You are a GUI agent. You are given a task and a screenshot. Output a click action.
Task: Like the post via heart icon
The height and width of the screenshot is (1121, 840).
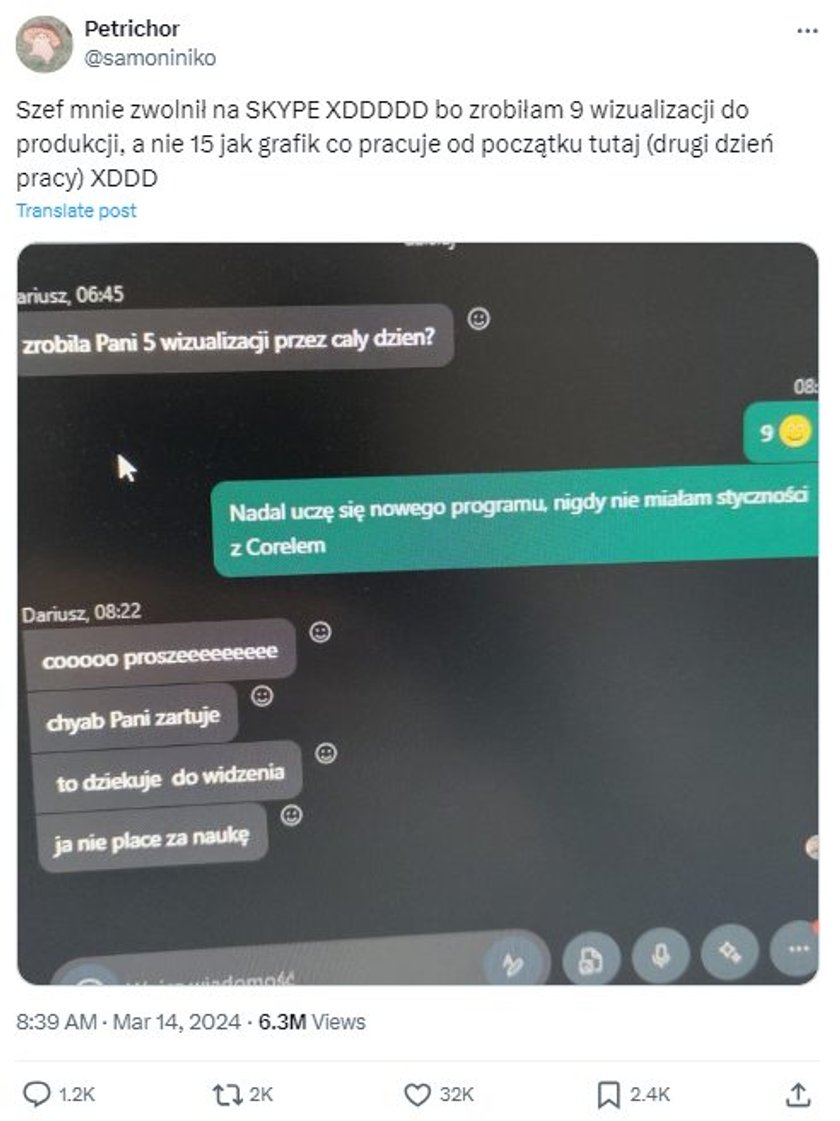point(417,1095)
